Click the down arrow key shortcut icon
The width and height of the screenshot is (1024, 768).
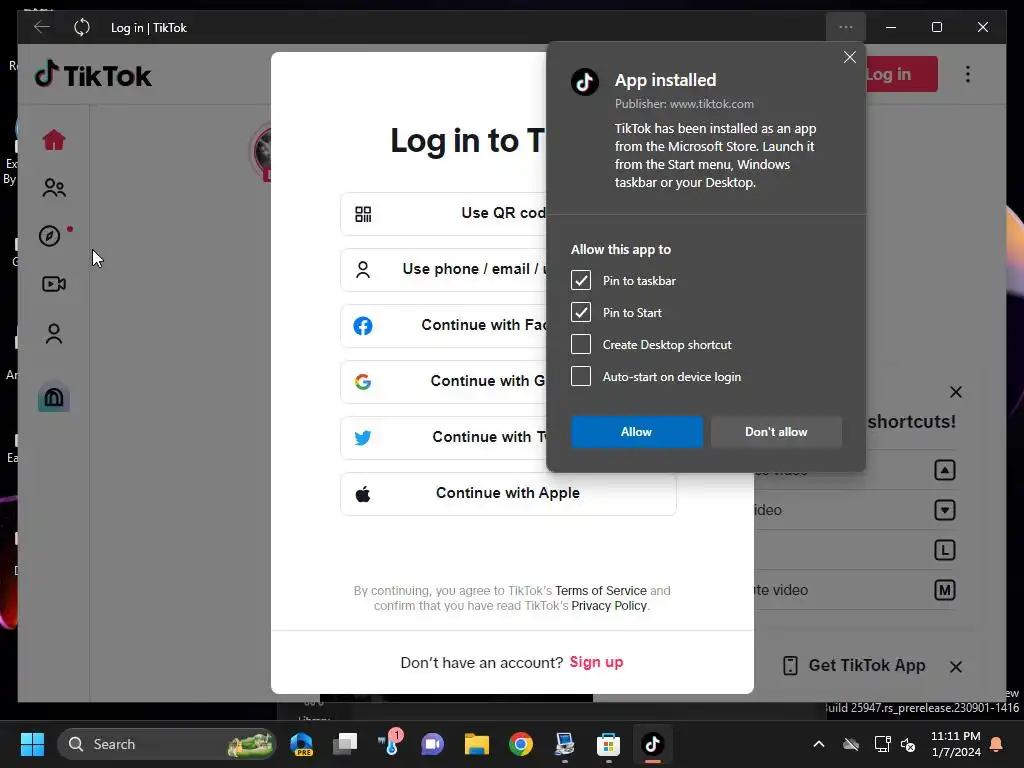click(x=944, y=510)
